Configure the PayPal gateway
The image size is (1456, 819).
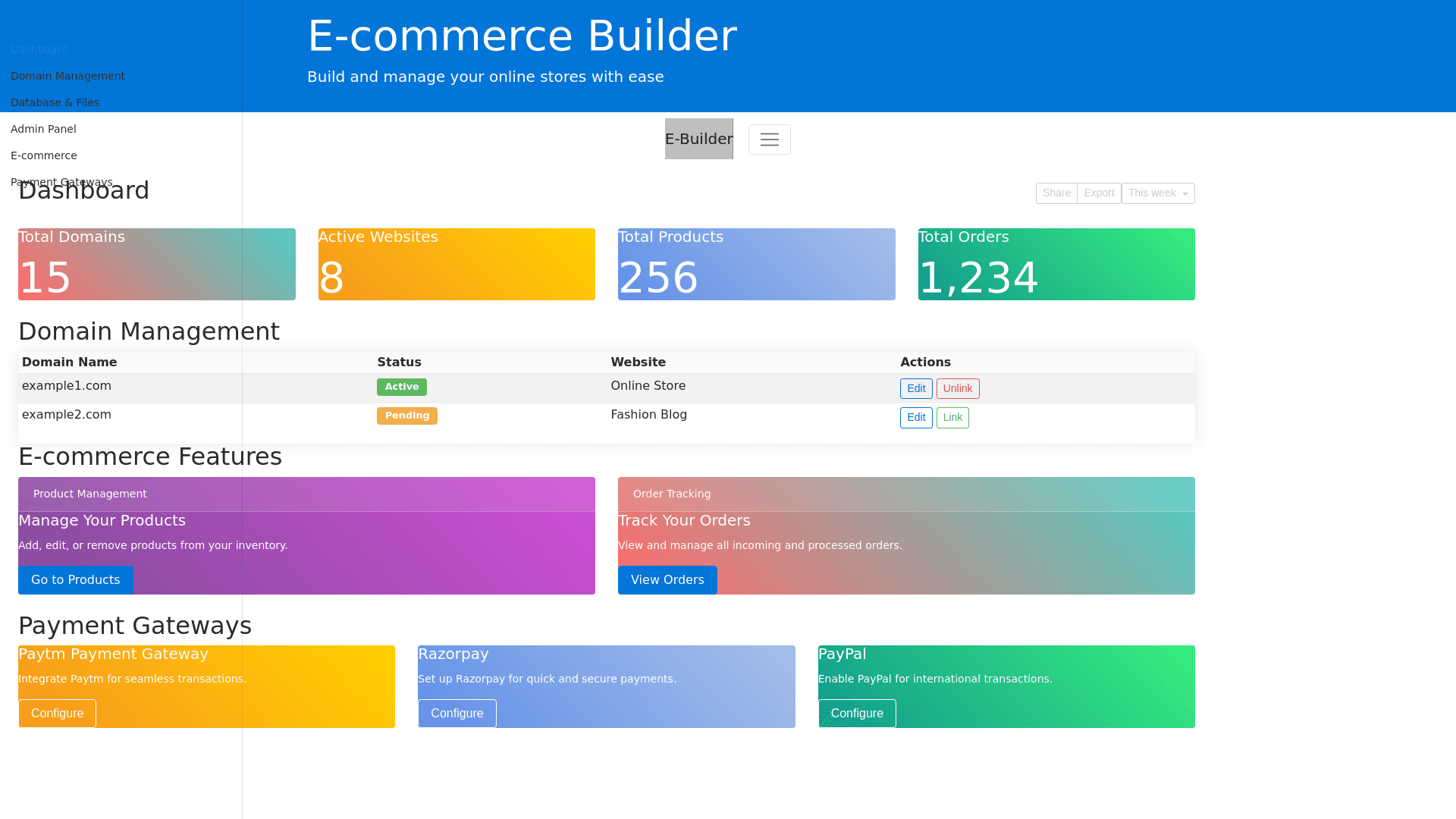(x=856, y=714)
